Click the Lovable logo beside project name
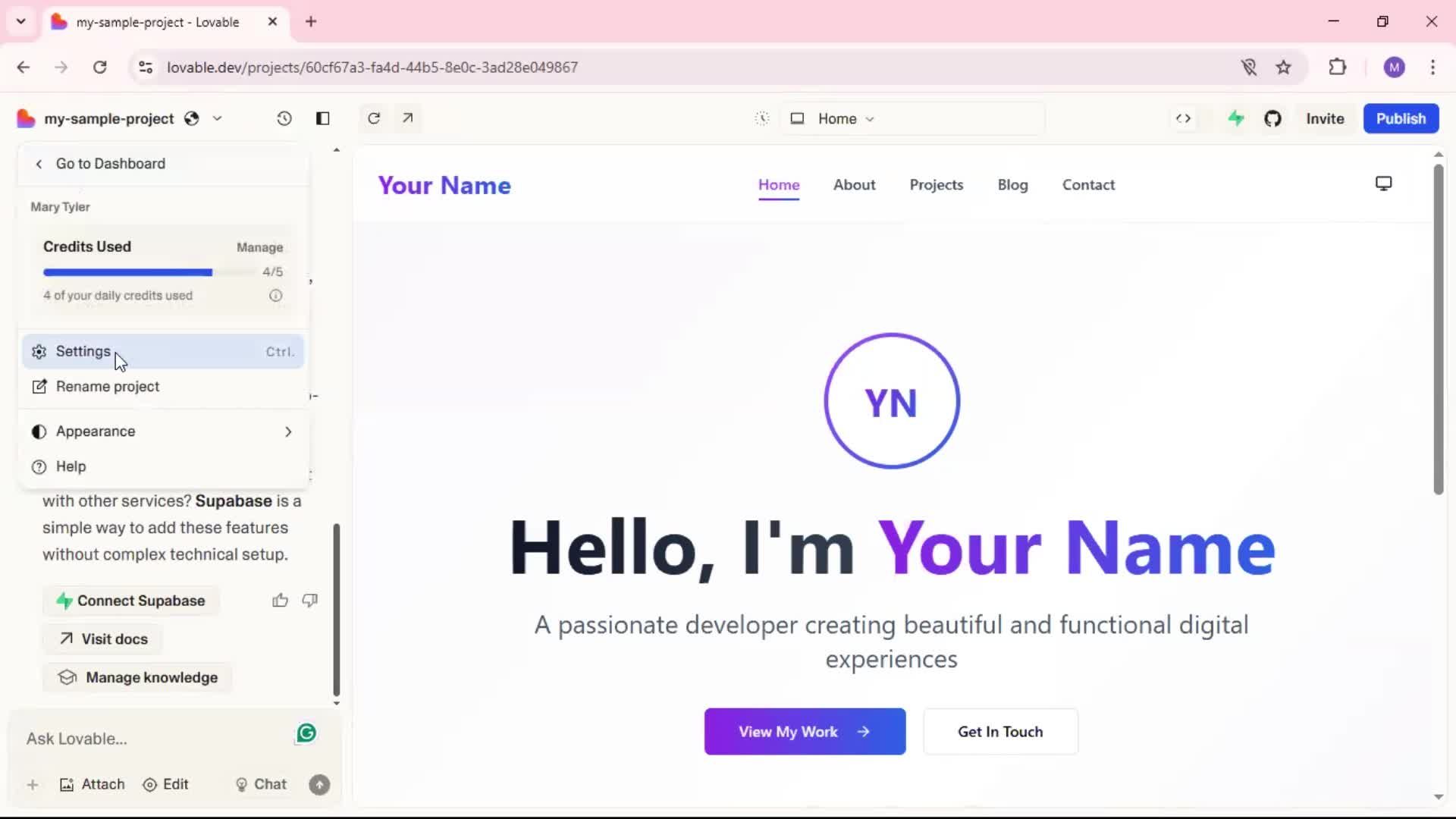Viewport: 1456px width, 819px height. [26, 118]
